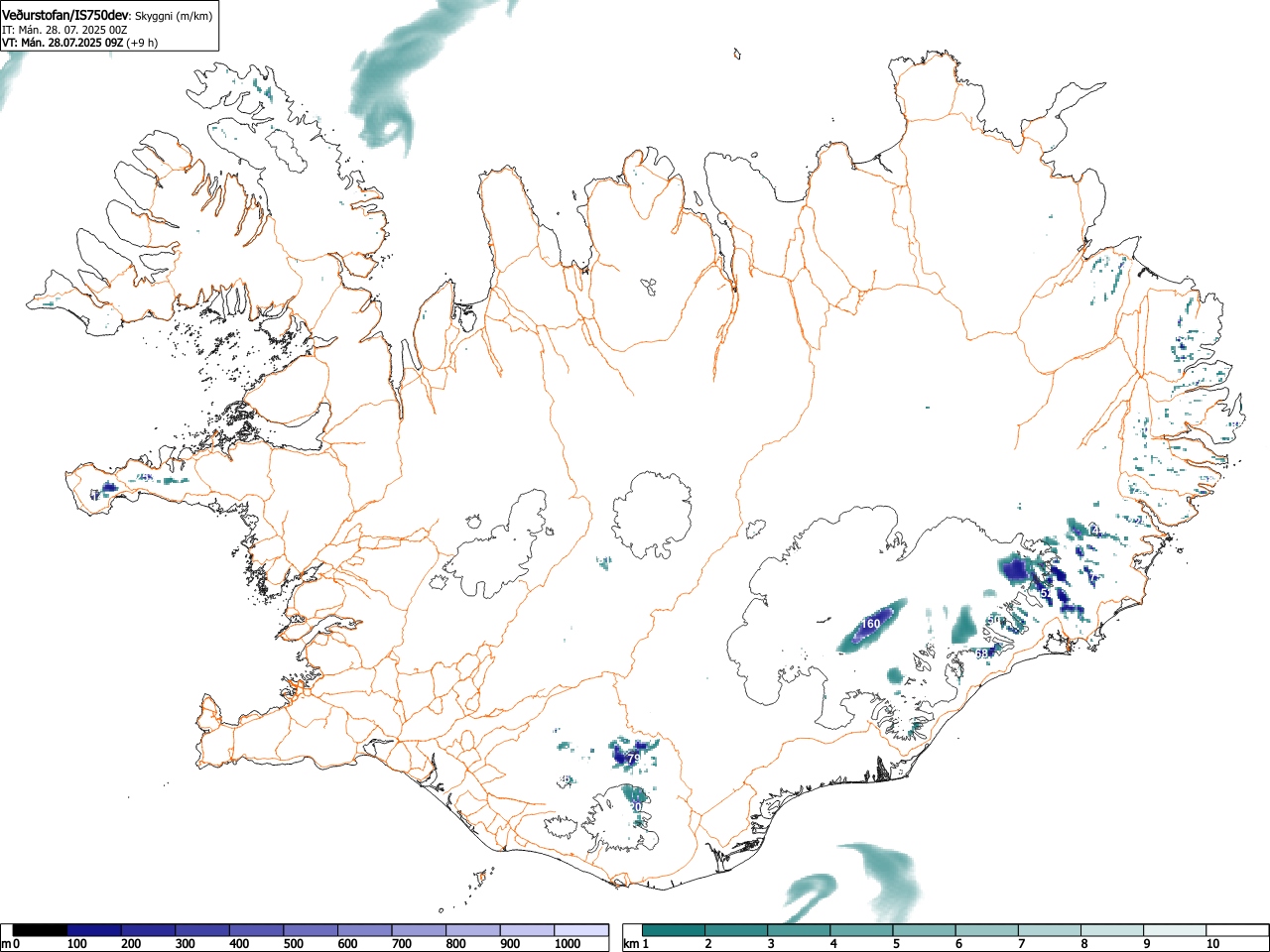1270x952 pixels.
Task: Click the '200' metre legend label
Action: [x=131, y=944]
